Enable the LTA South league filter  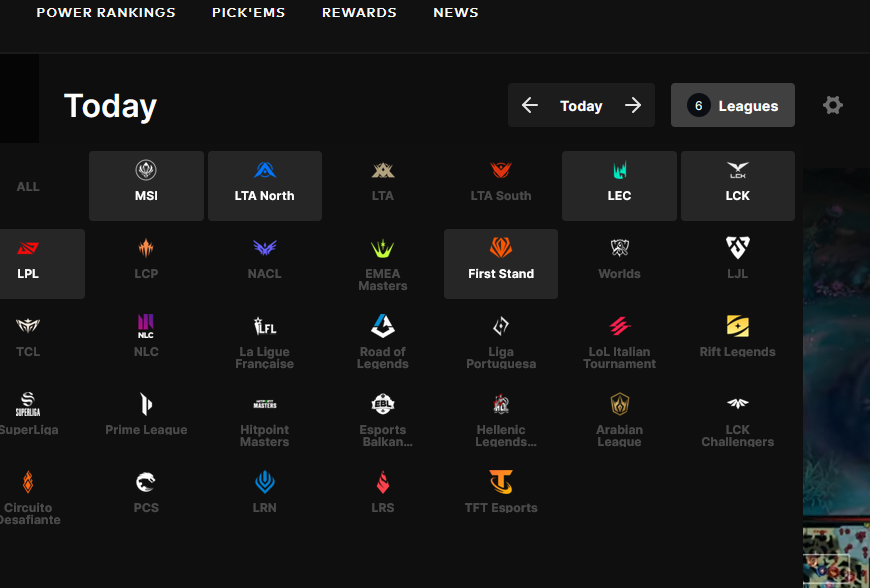click(x=501, y=186)
